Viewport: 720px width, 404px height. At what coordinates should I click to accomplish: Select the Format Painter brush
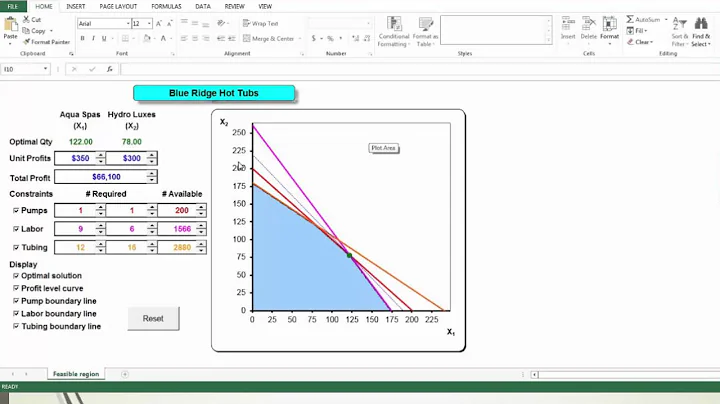pyautogui.click(x=26, y=42)
